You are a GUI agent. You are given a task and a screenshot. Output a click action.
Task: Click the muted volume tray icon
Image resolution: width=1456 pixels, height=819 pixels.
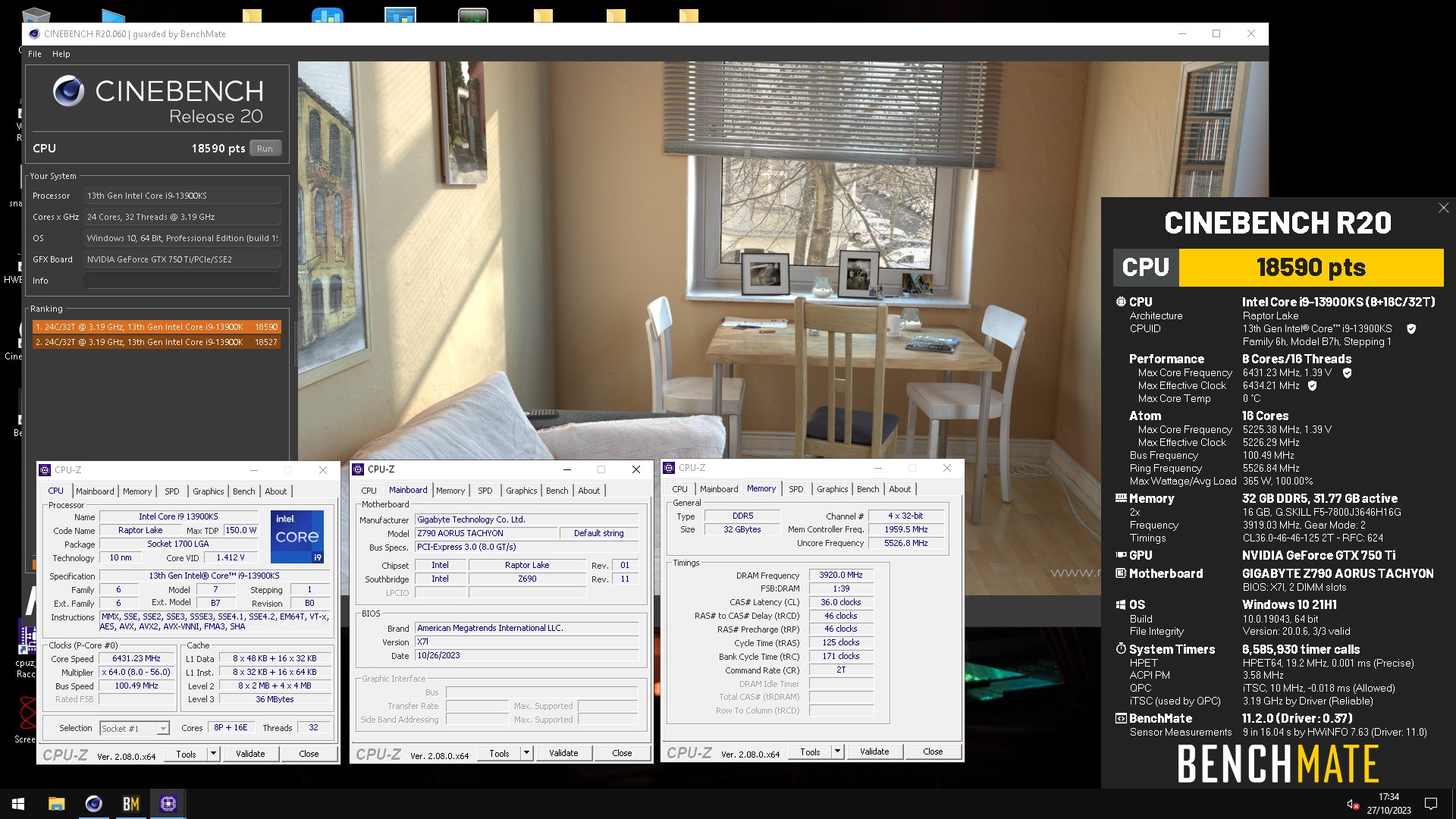(x=1352, y=804)
